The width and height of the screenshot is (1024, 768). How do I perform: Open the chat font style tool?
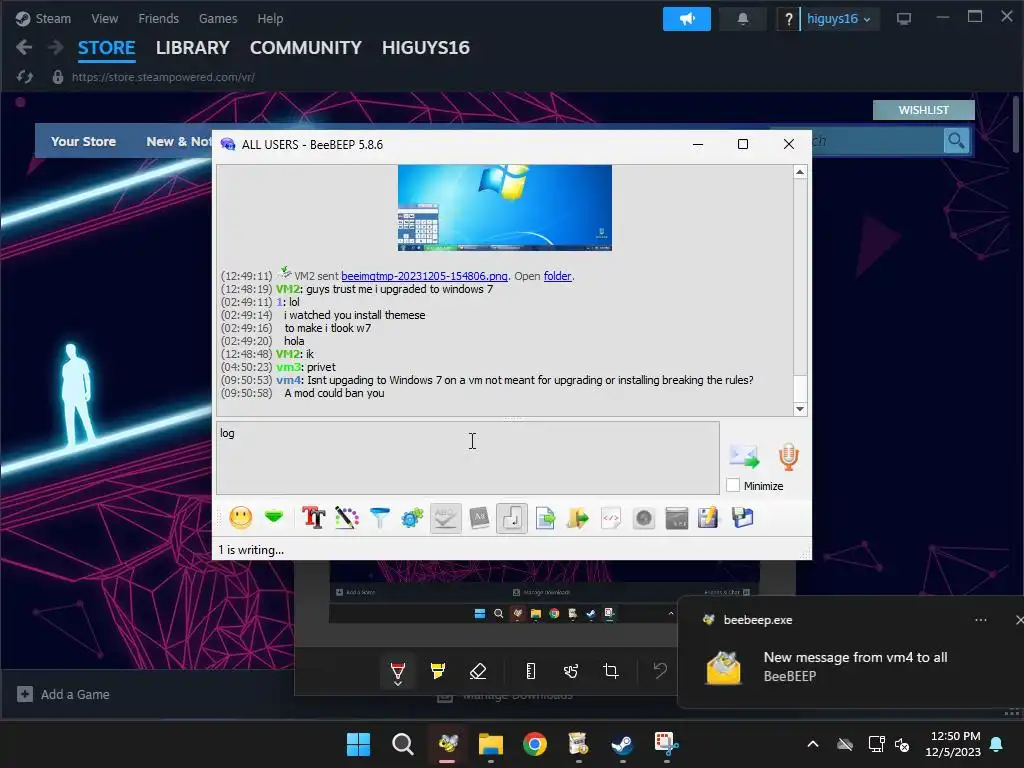pyautogui.click(x=313, y=518)
